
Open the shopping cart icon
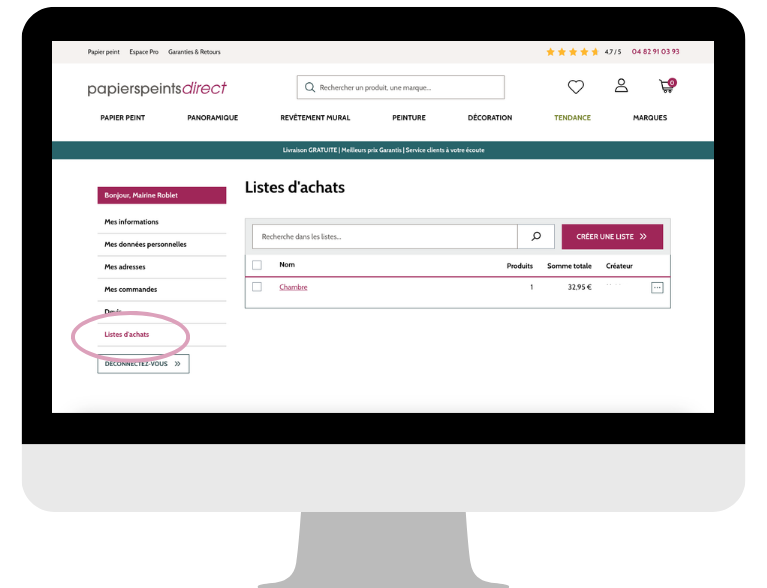point(666,87)
